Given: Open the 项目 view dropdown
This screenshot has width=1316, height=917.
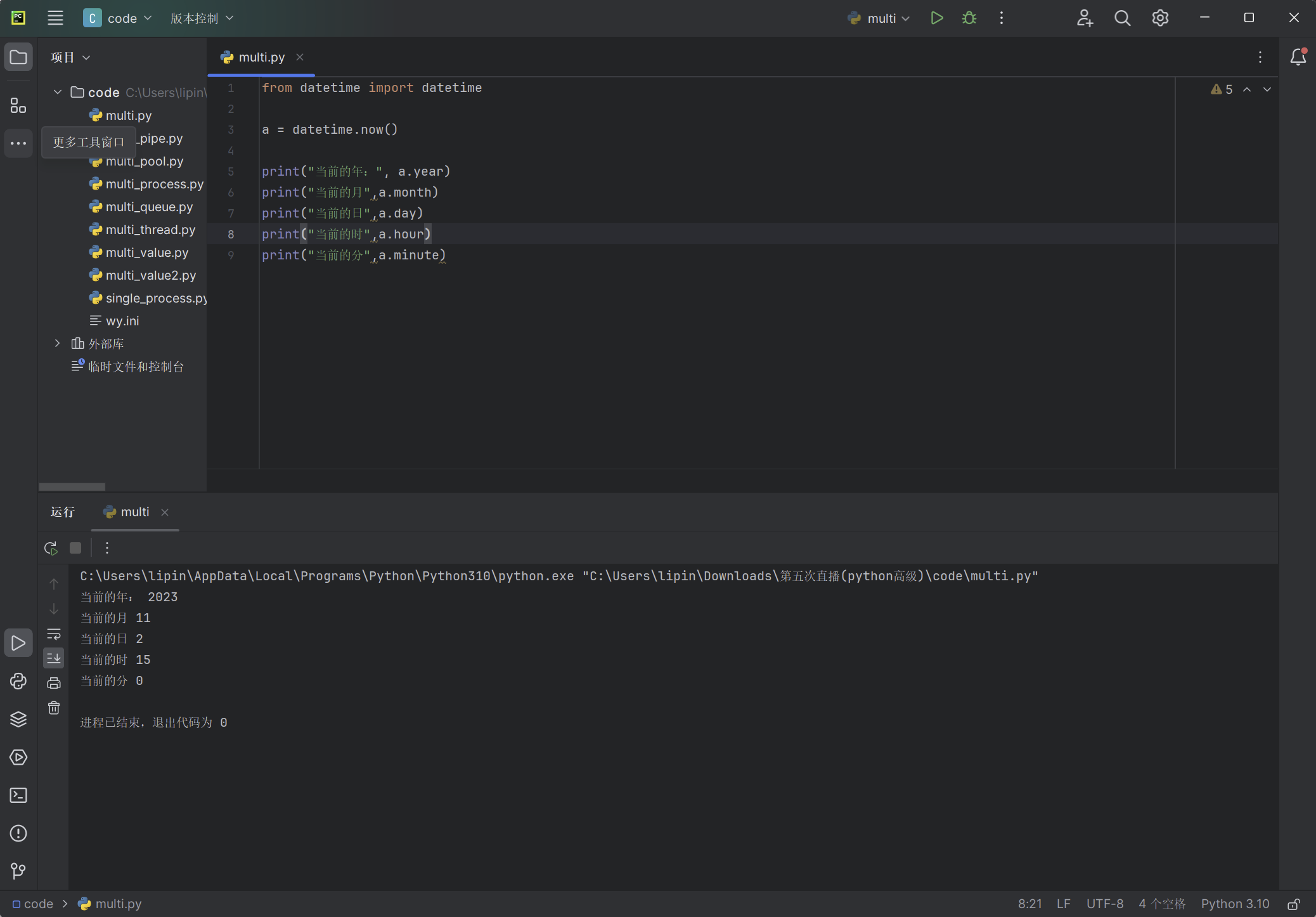Looking at the screenshot, I should pos(70,57).
